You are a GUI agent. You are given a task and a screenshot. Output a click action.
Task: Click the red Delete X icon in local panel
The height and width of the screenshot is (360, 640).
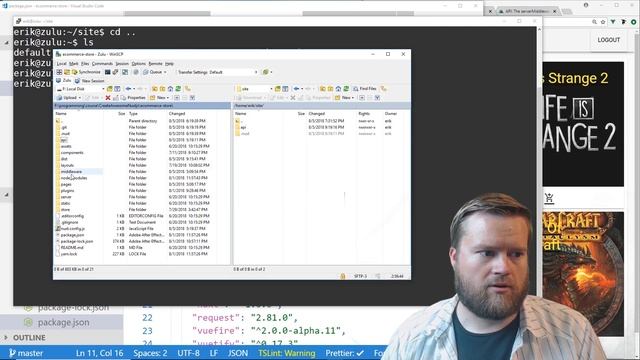(108, 98)
